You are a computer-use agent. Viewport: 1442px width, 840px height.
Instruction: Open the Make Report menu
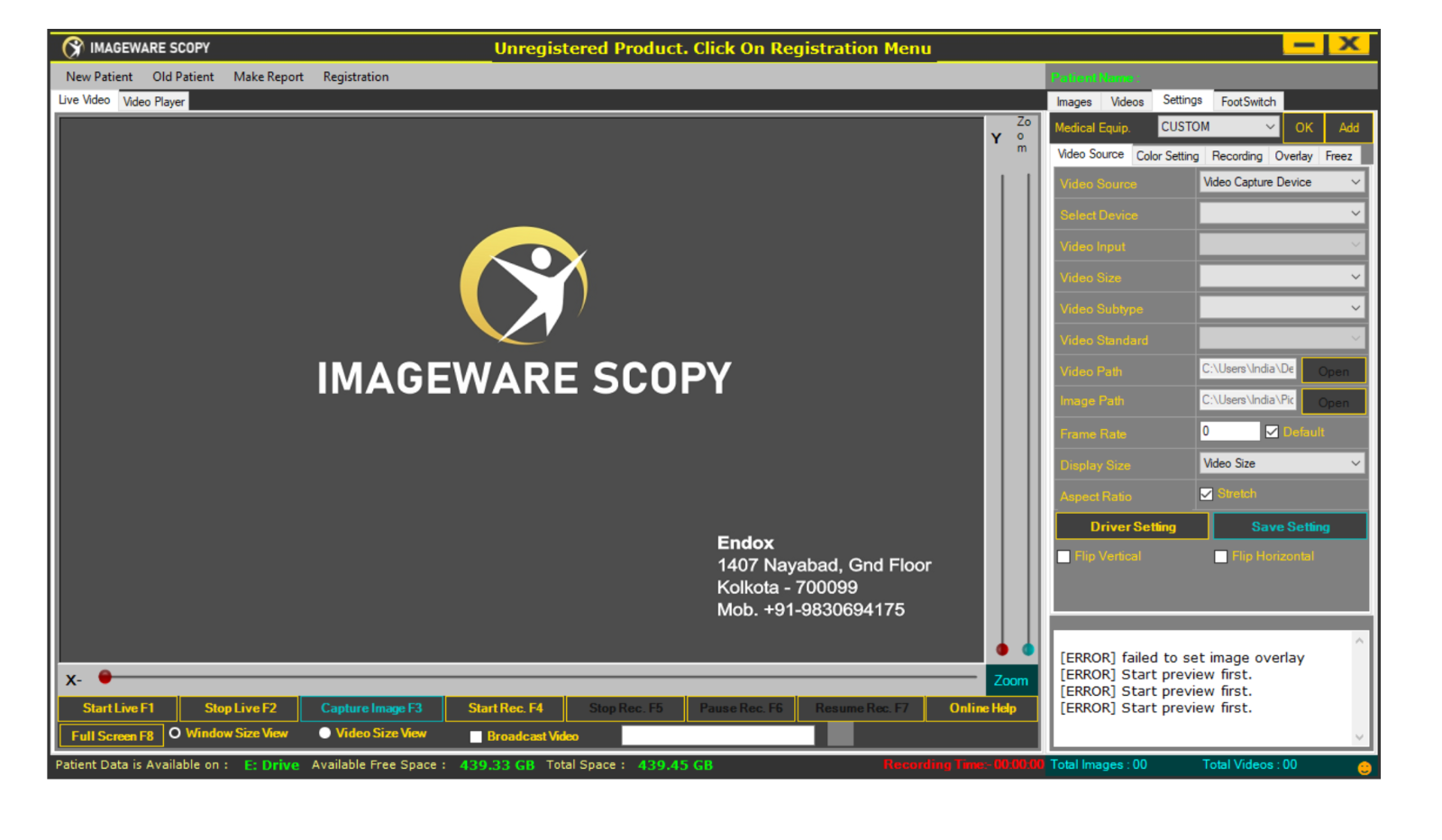[269, 77]
